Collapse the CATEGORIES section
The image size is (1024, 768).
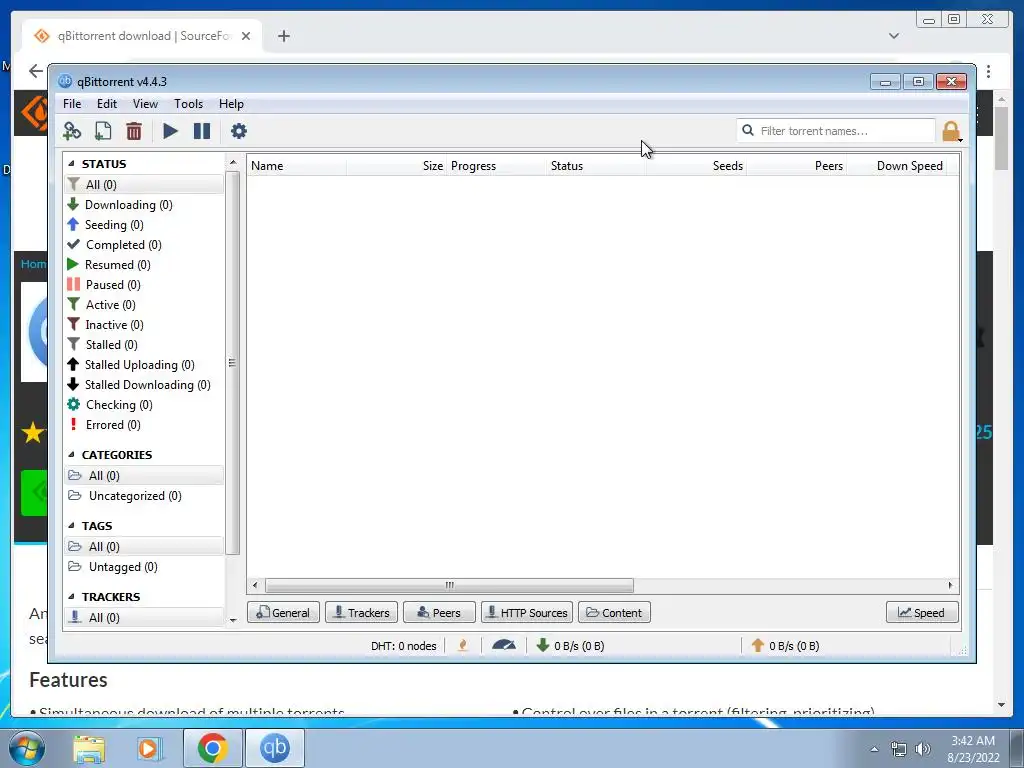71,455
